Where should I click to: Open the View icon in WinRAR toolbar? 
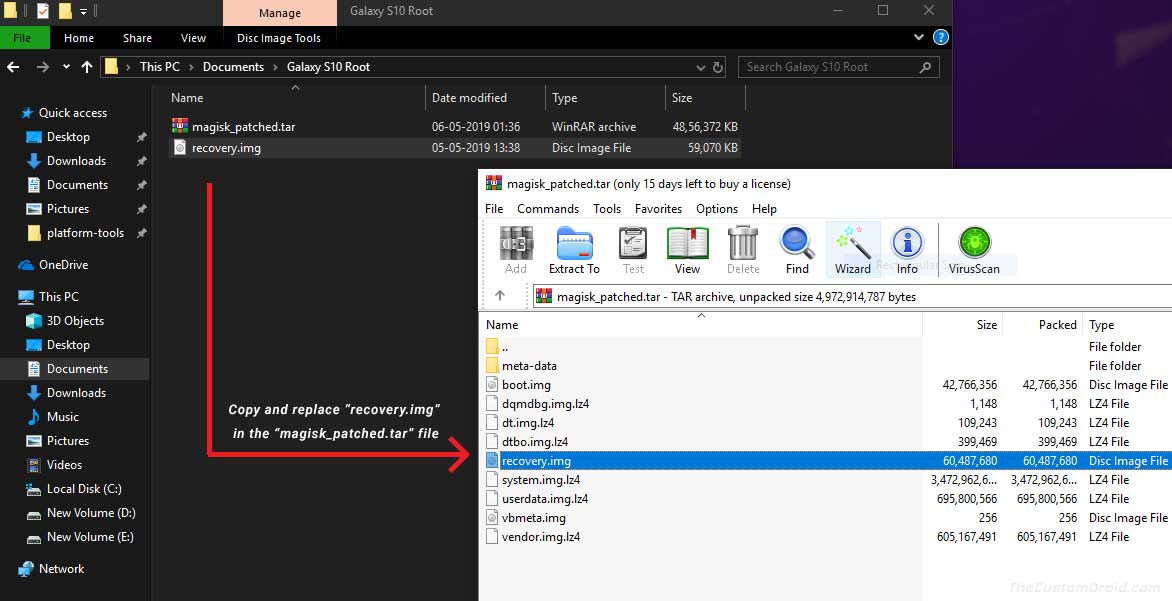pyautogui.click(x=687, y=250)
